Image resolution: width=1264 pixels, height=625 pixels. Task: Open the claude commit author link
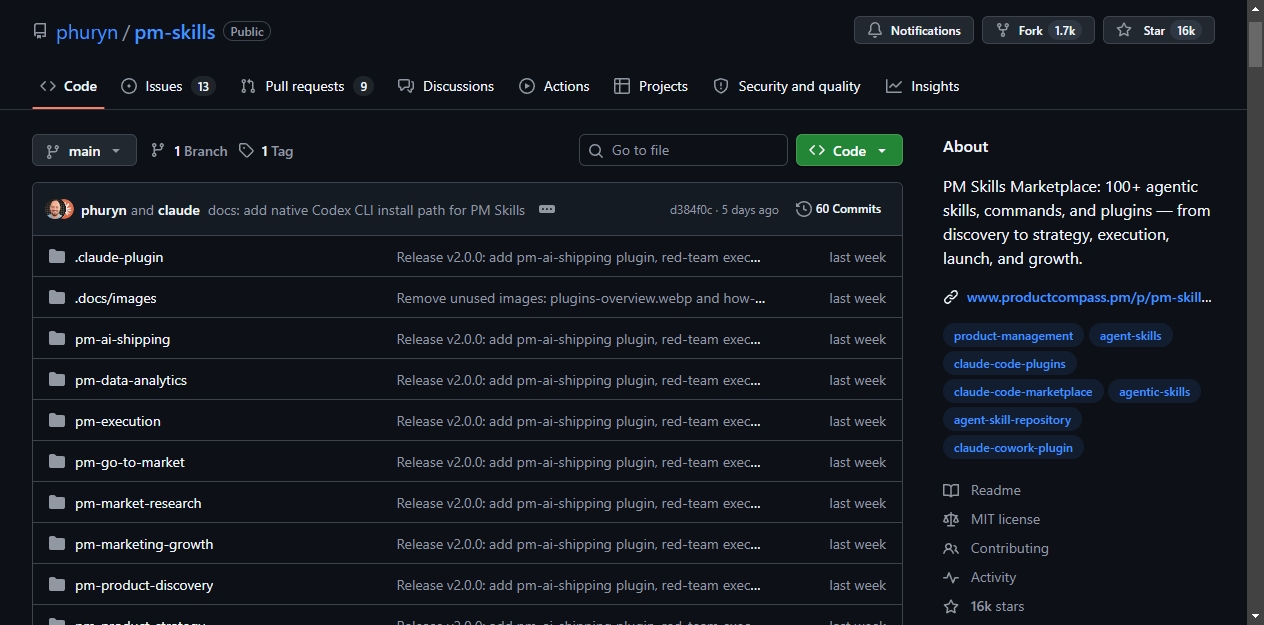click(x=179, y=210)
